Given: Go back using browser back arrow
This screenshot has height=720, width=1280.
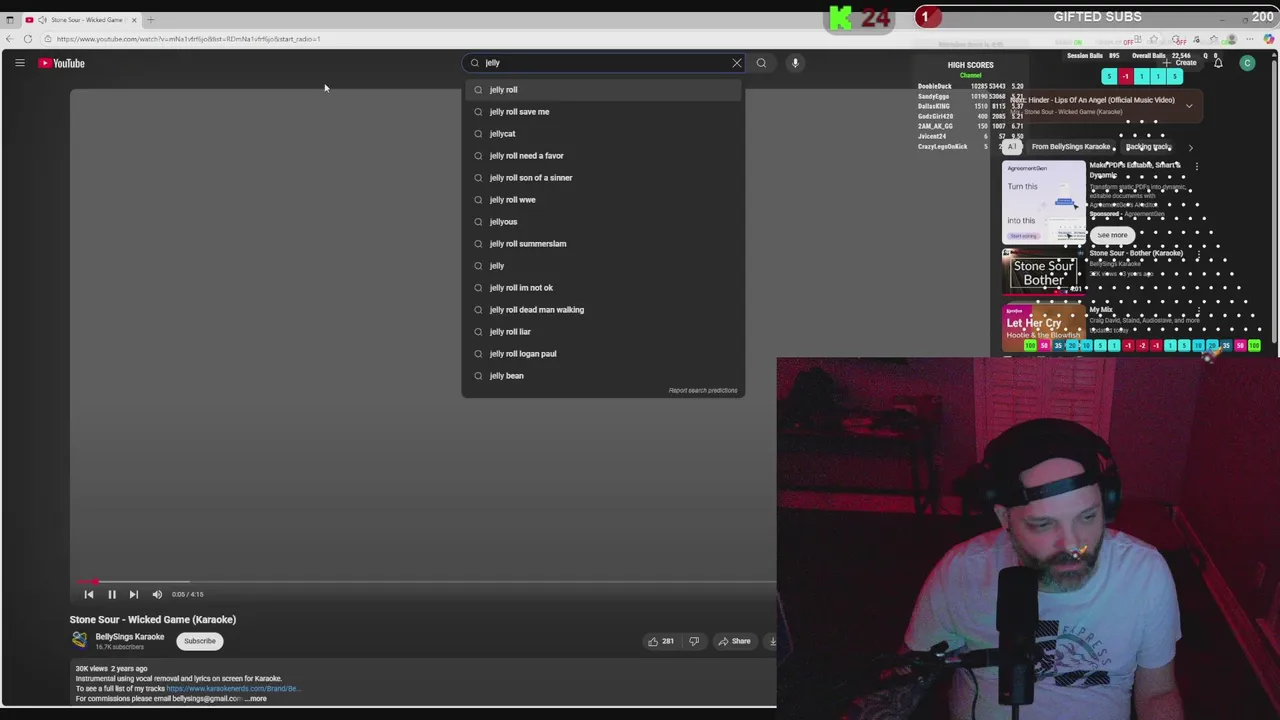Looking at the screenshot, I should click(8, 39).
